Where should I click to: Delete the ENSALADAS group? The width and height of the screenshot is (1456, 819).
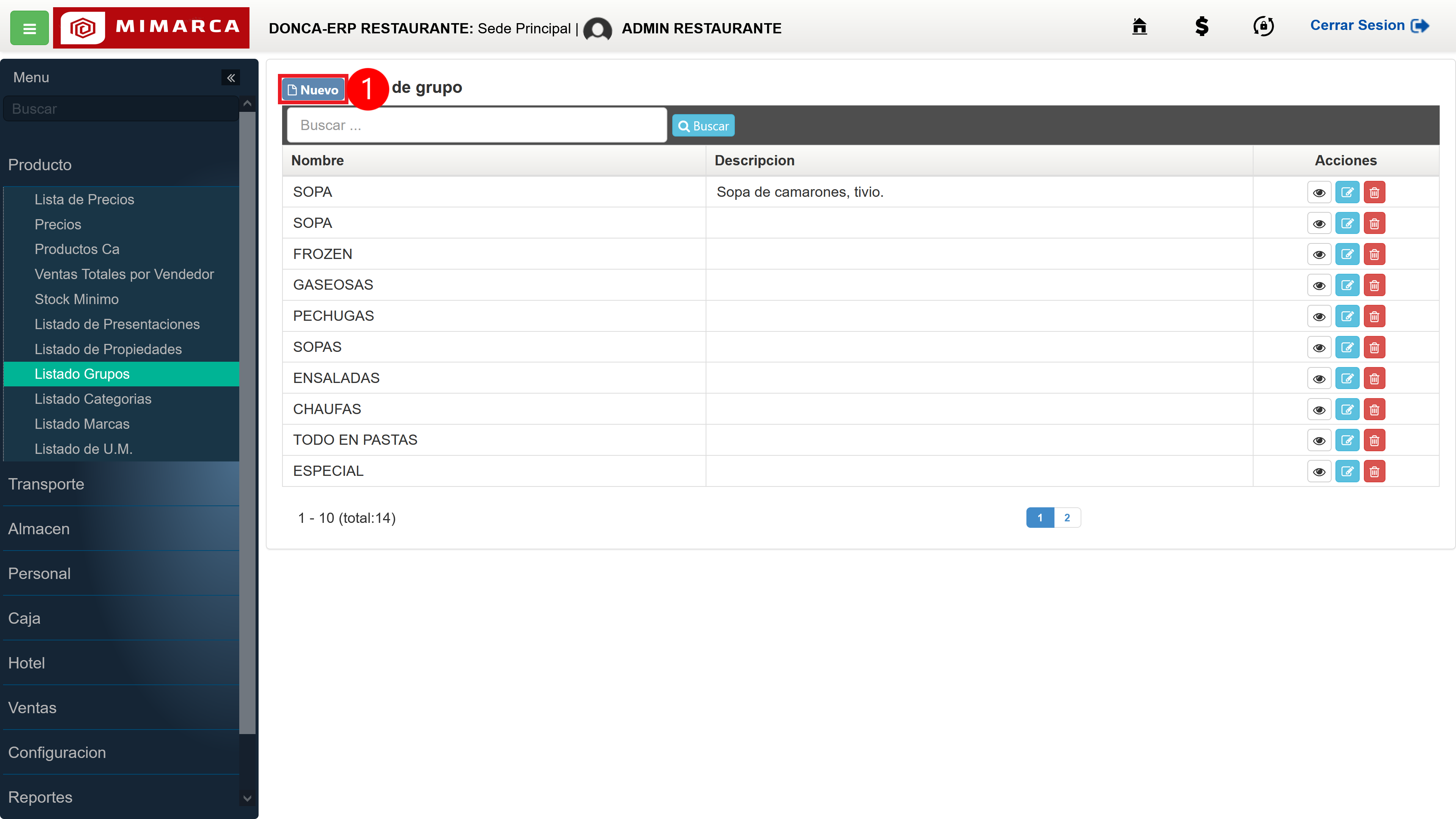click(1374, 379)
